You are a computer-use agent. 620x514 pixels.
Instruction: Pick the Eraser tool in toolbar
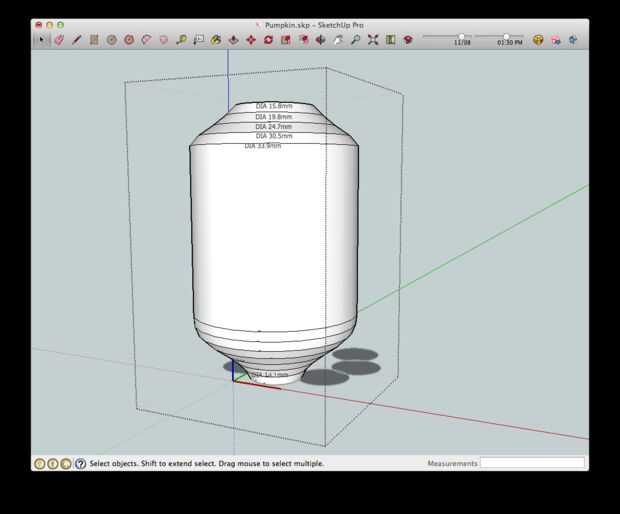(59, 40)
